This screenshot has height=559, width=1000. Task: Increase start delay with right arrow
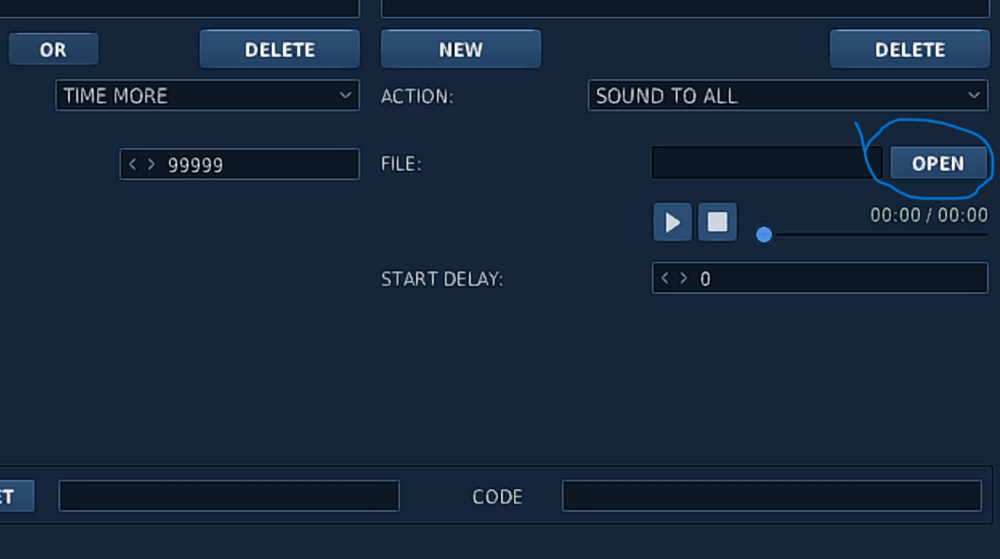684,278
